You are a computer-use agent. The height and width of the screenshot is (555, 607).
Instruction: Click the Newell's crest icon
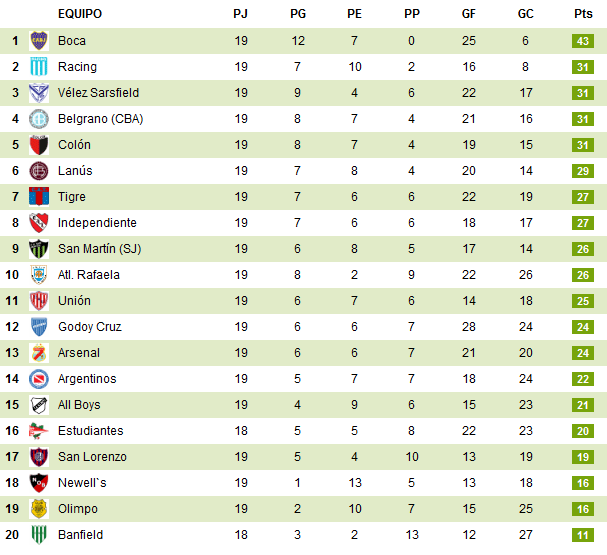point(40,483)
